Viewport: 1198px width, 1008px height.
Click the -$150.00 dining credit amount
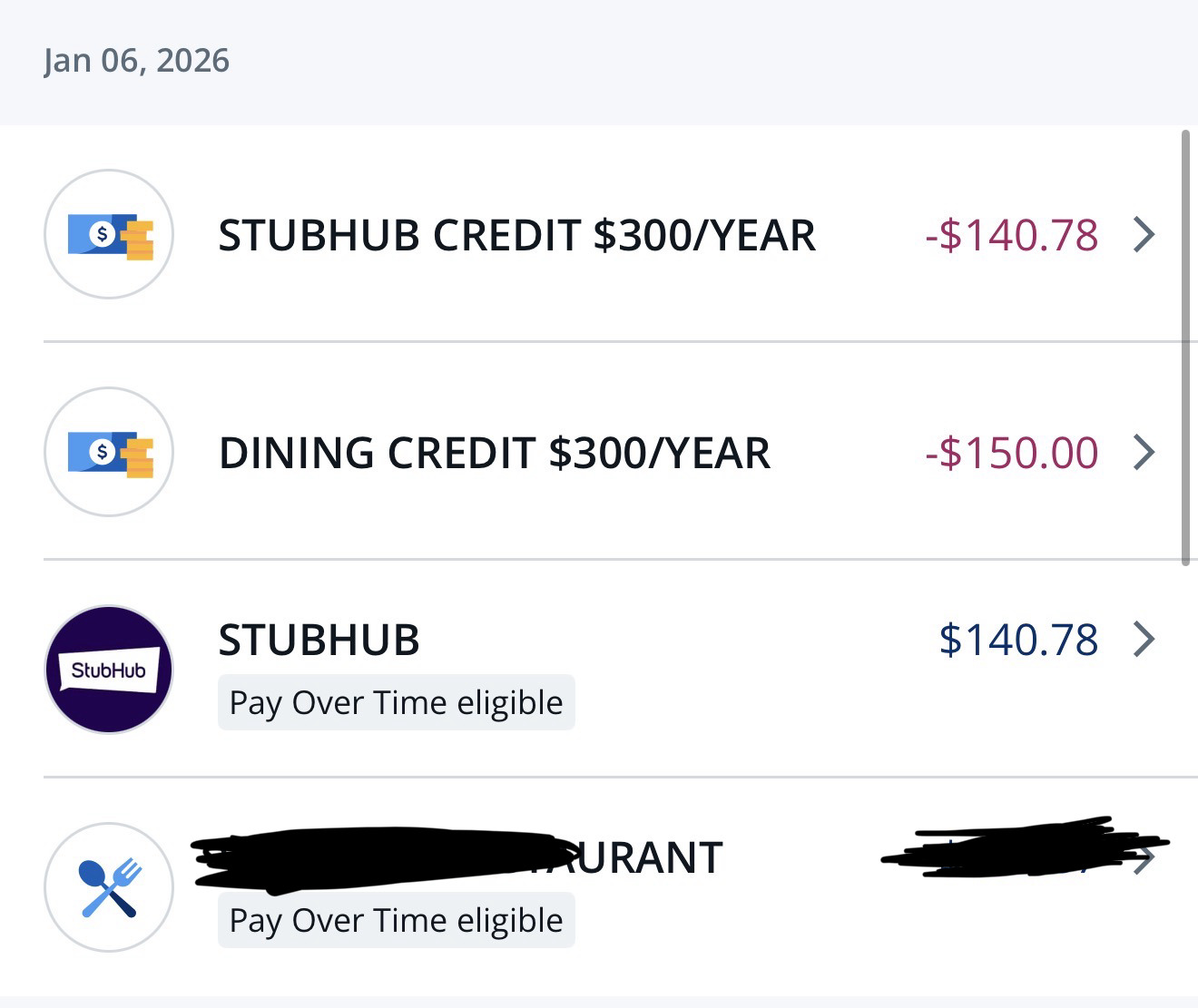pyautogui.click(x=1011, y=453)
